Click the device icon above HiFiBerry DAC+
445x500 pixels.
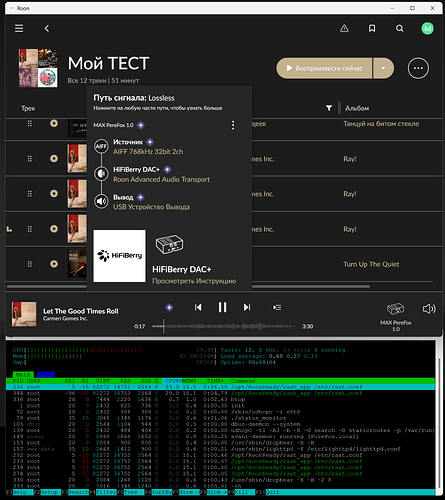[x=169, y=244]
